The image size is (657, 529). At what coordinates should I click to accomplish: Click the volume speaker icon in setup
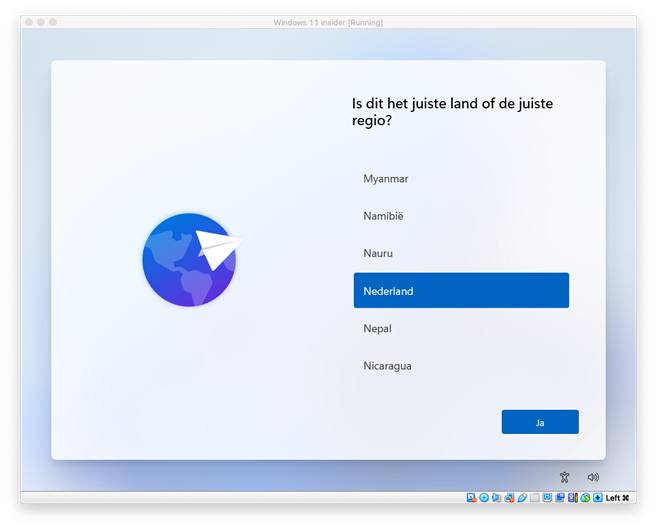[593, 477]
